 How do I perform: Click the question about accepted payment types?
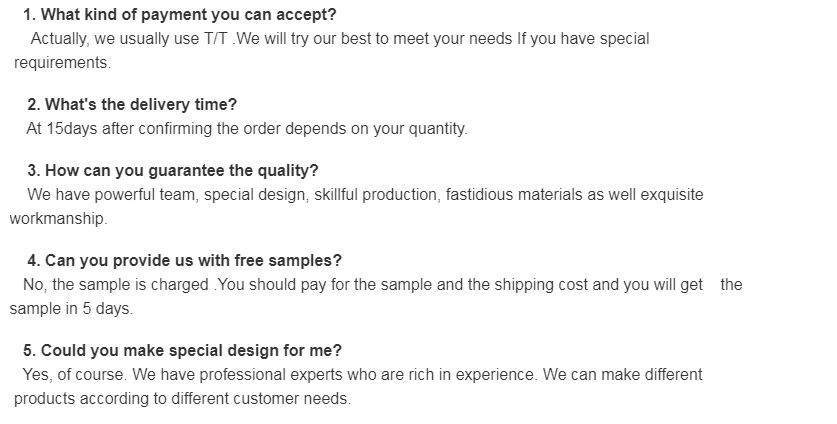coord(179,15)
